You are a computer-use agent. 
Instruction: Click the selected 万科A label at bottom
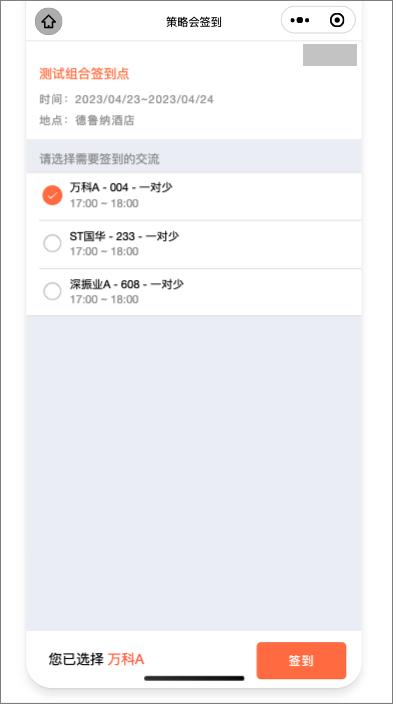tap(126, 660)
